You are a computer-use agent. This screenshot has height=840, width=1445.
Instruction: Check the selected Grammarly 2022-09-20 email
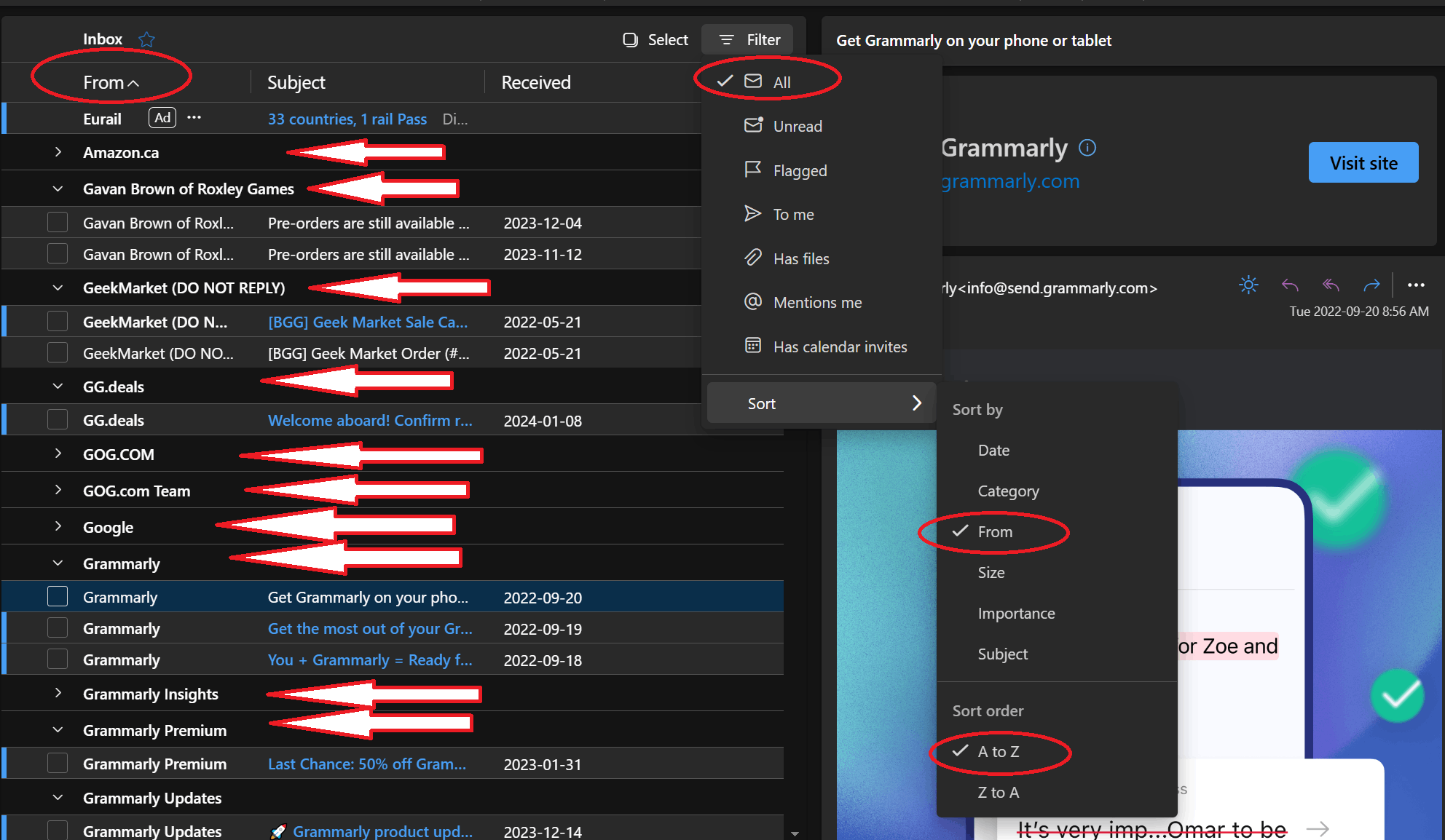pos(58,597)
